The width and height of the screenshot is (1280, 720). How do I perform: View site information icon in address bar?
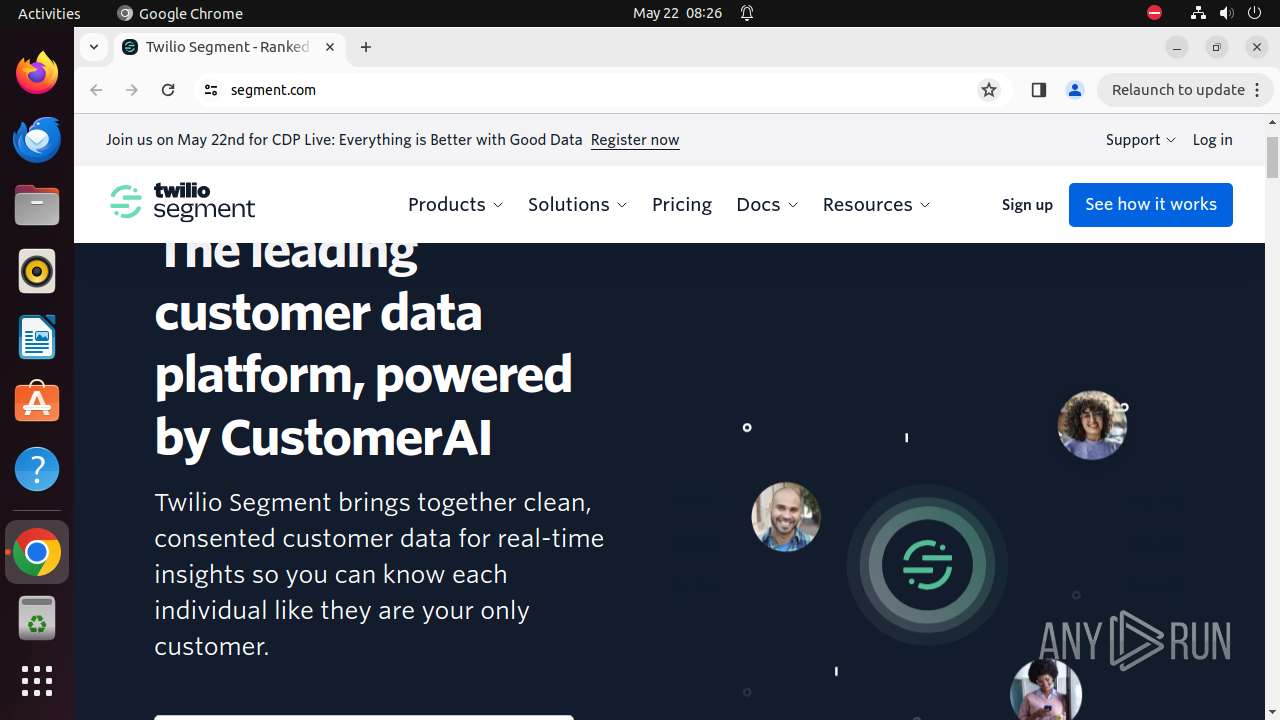click(210, 90)
